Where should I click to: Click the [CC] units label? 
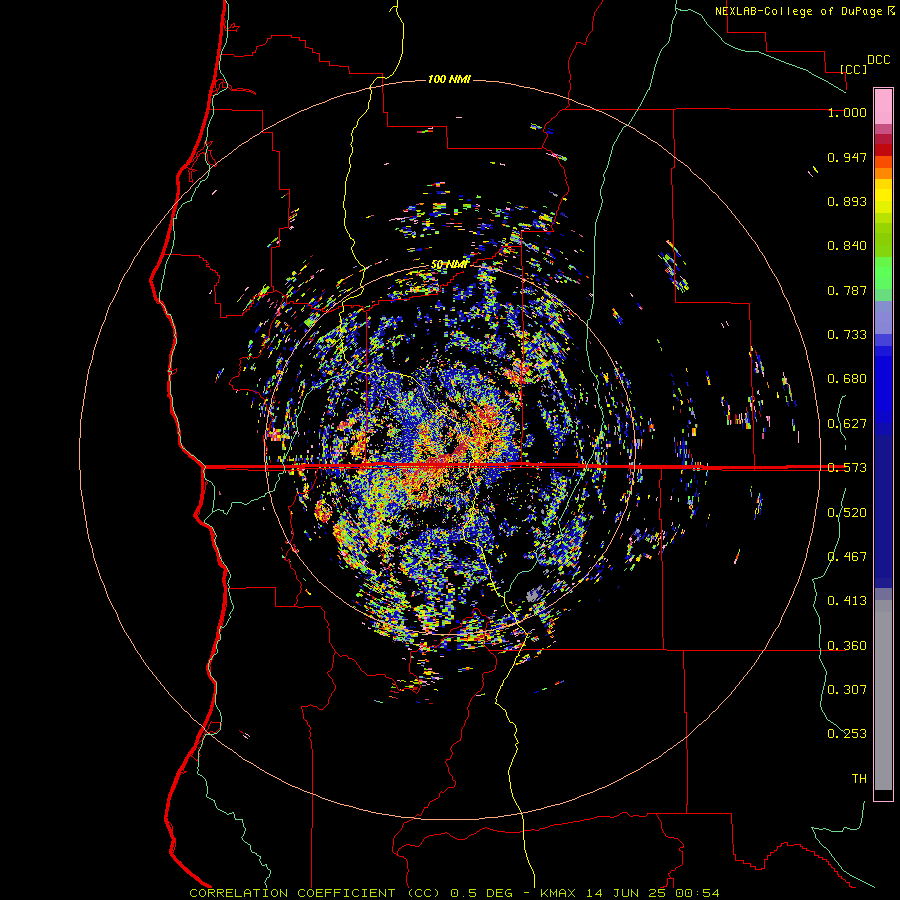[853, 69]
